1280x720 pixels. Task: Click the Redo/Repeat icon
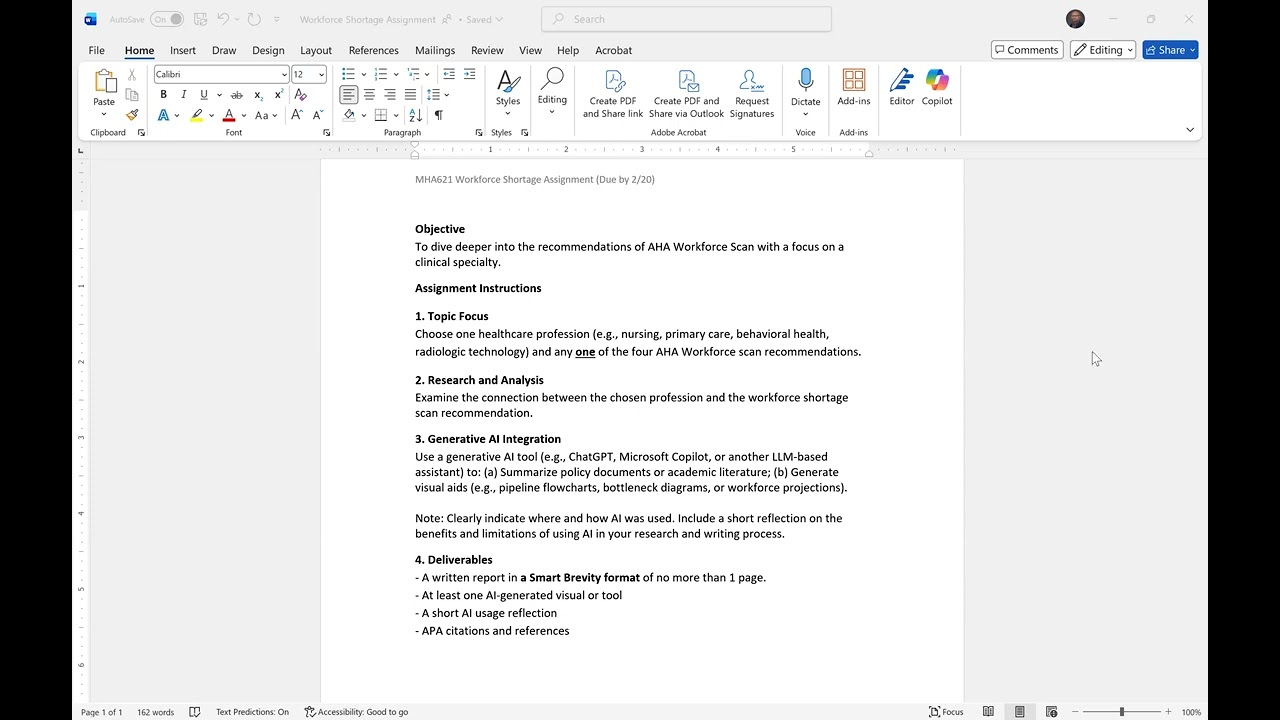[254, 19]
